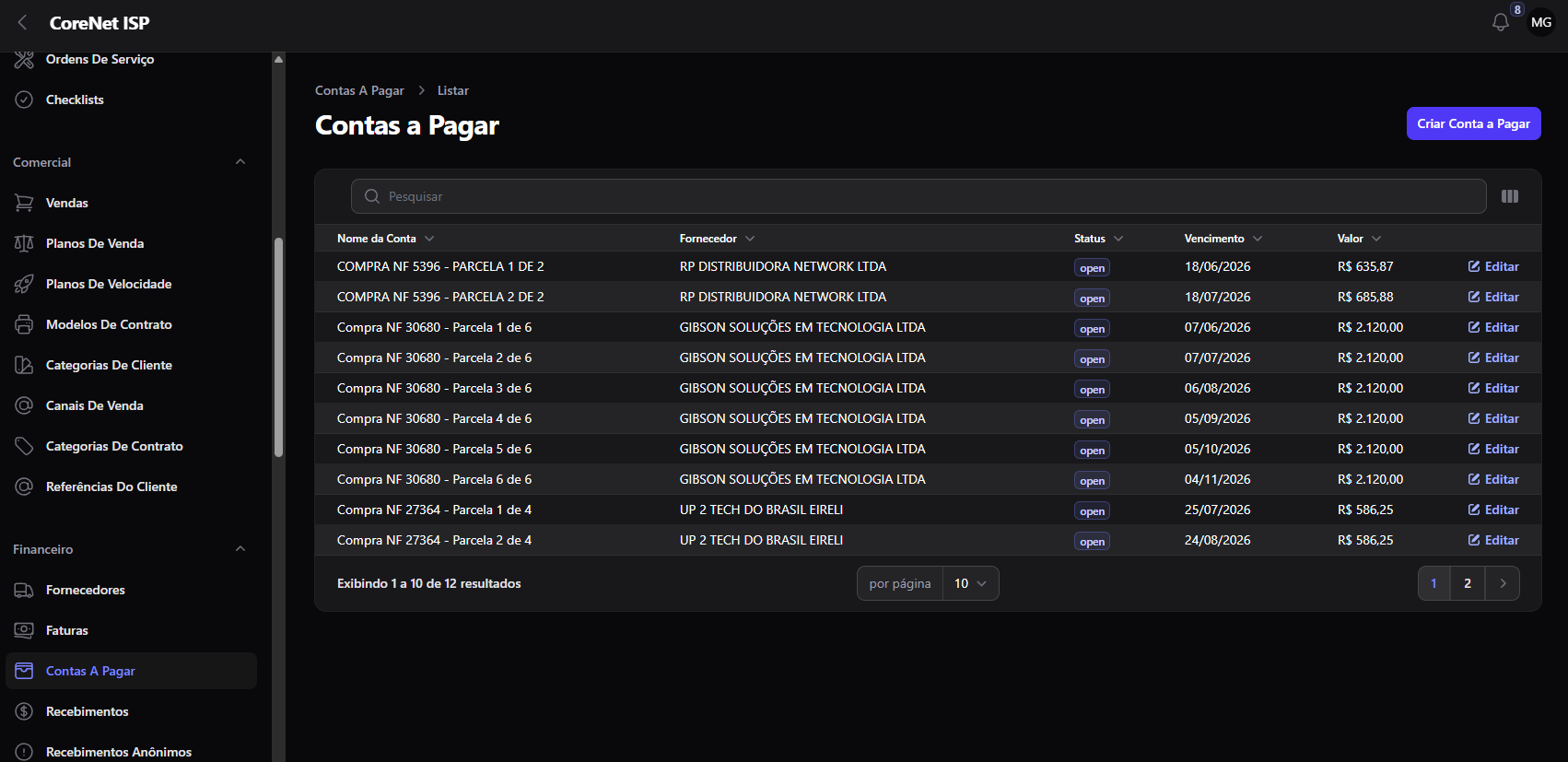Click the due date 25/07/2026
The width and height of the screenshot is (1568, 762).
[x=1217, y=510]
